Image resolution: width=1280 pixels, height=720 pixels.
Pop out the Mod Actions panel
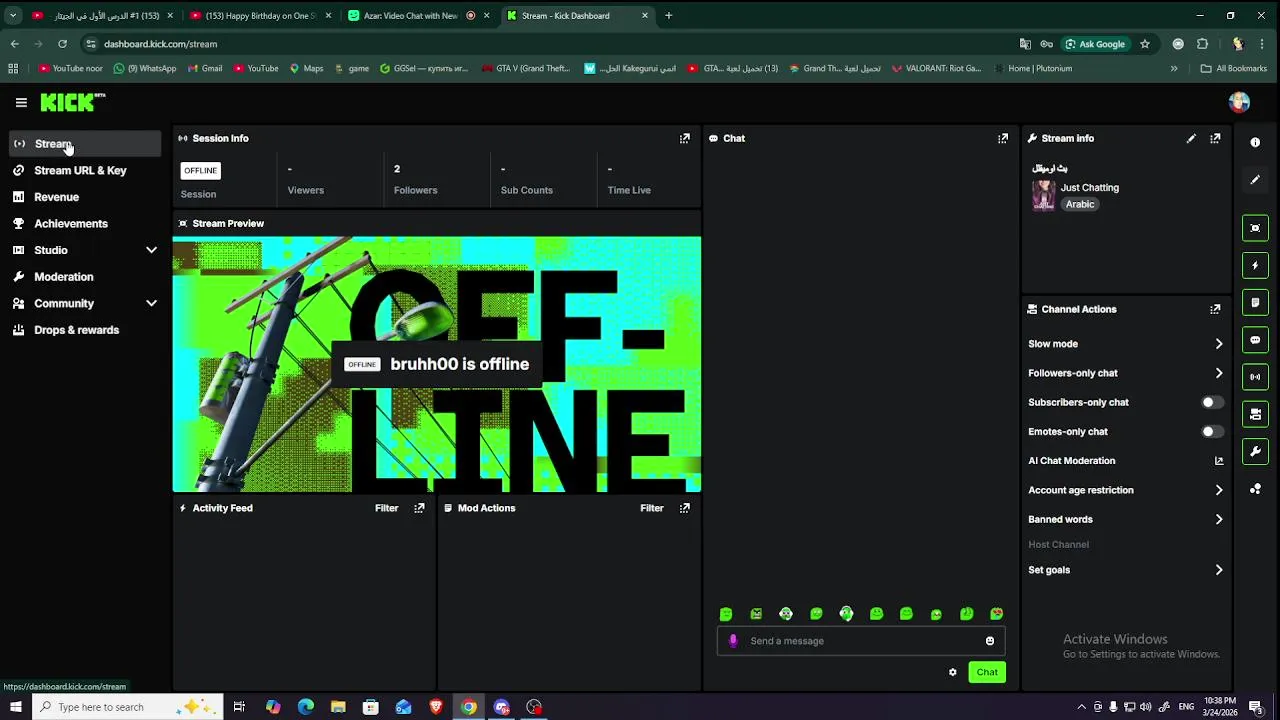coord(685,508)
